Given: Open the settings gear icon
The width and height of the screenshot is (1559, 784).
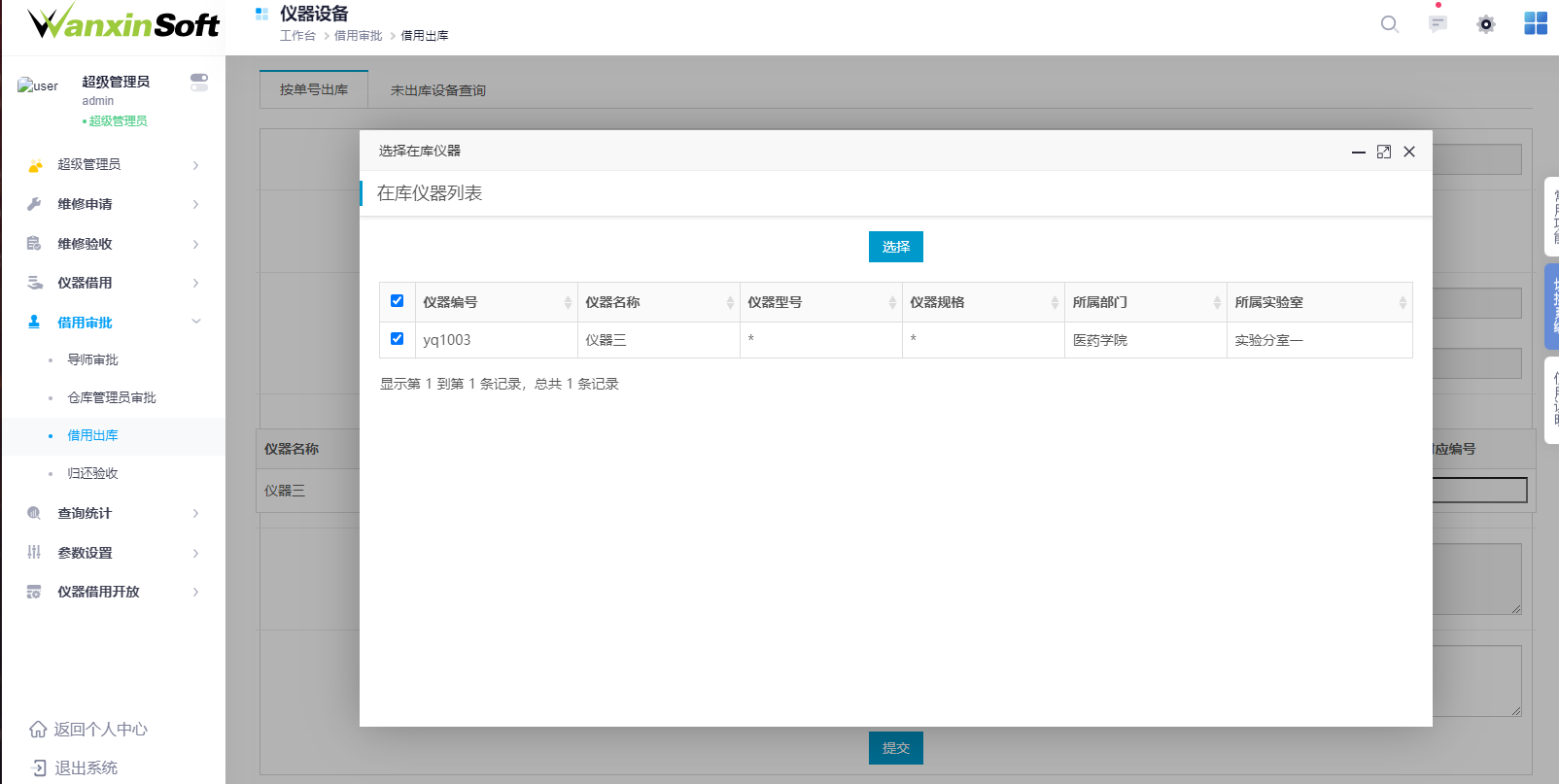Looking at the screenshot, I should pyautogui.click(x=1485, y=24).
